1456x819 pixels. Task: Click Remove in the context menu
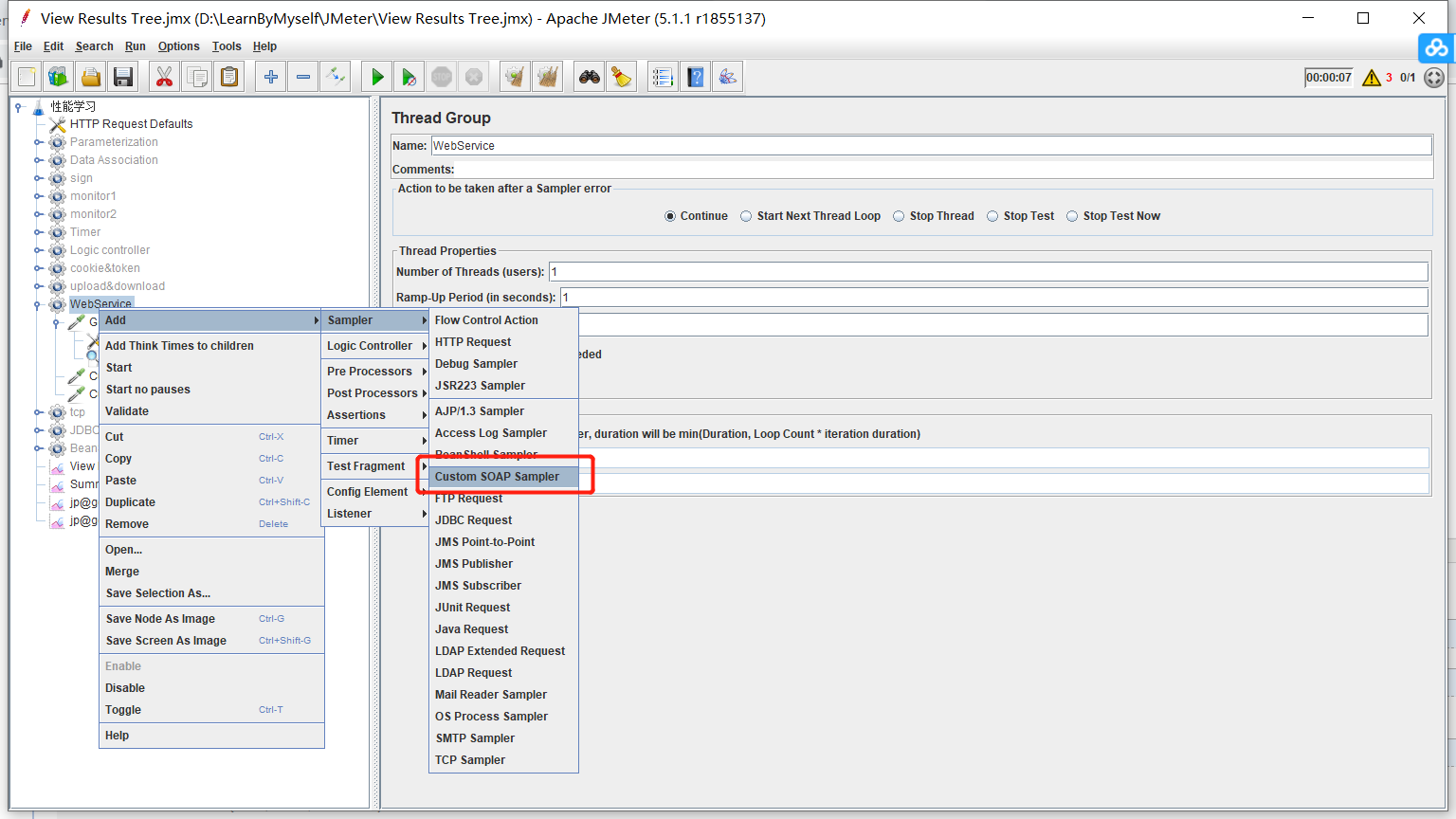point(211,524)
